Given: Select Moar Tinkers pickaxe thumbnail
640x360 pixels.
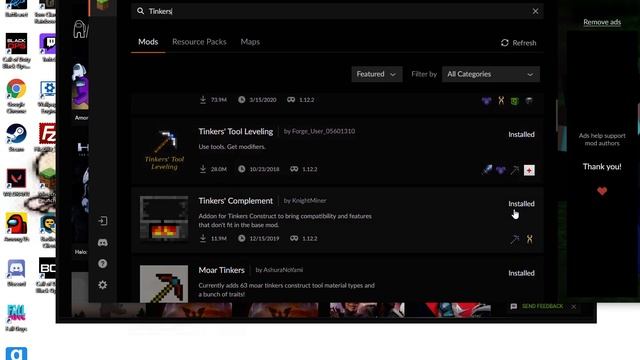Looking at the screenshot, I should (164, 284).
